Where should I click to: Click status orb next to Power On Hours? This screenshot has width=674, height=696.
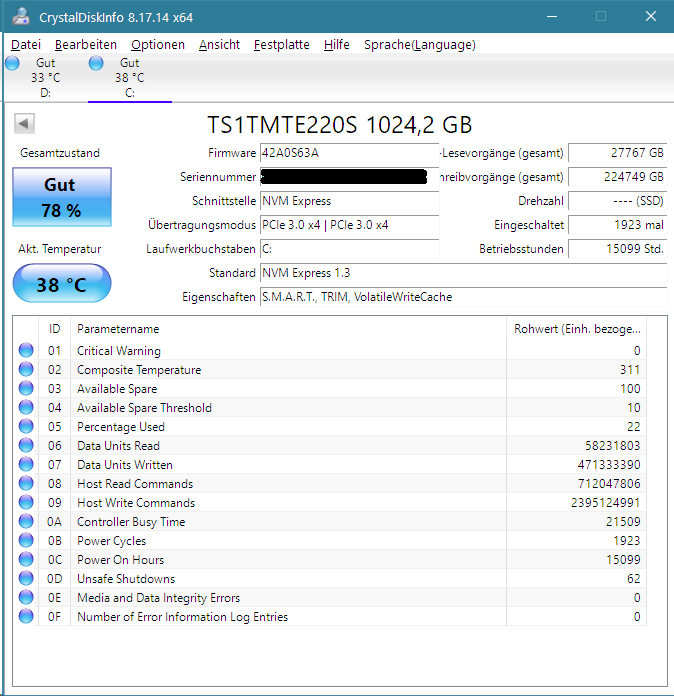coord(26,559)
